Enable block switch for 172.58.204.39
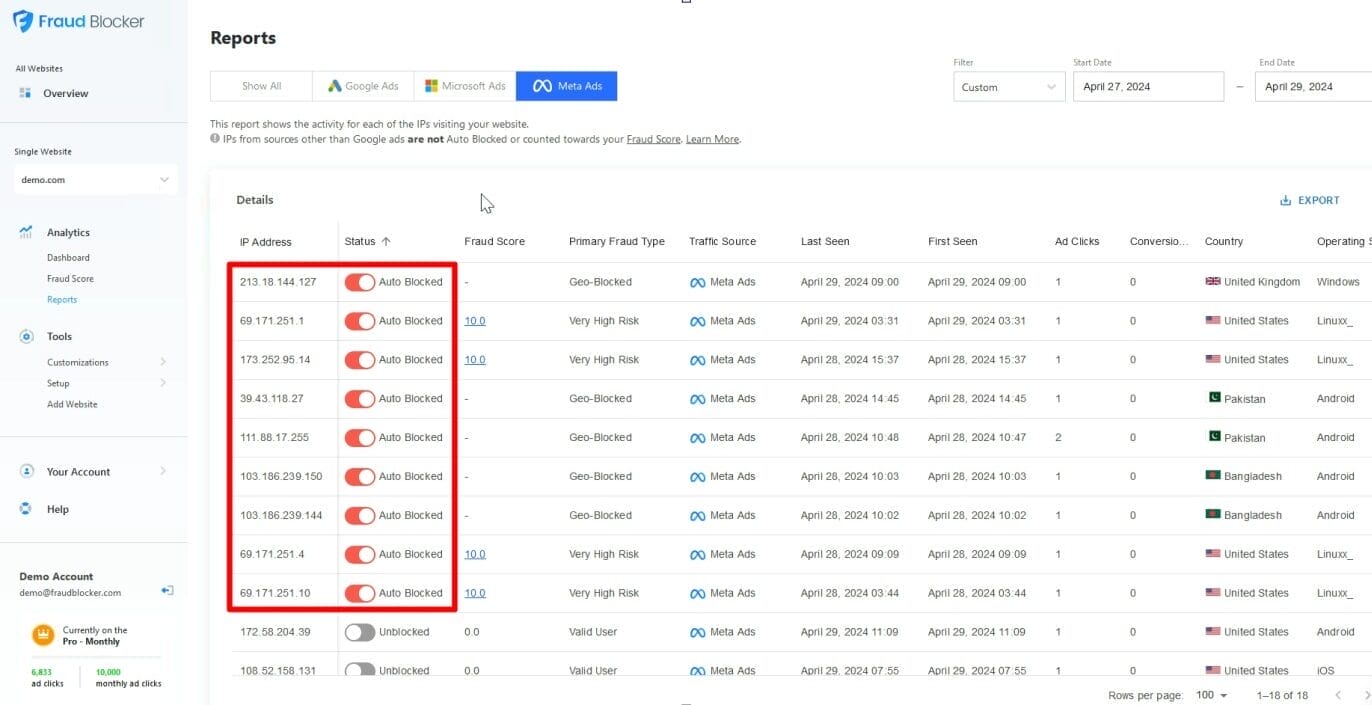 click(360, 632)
